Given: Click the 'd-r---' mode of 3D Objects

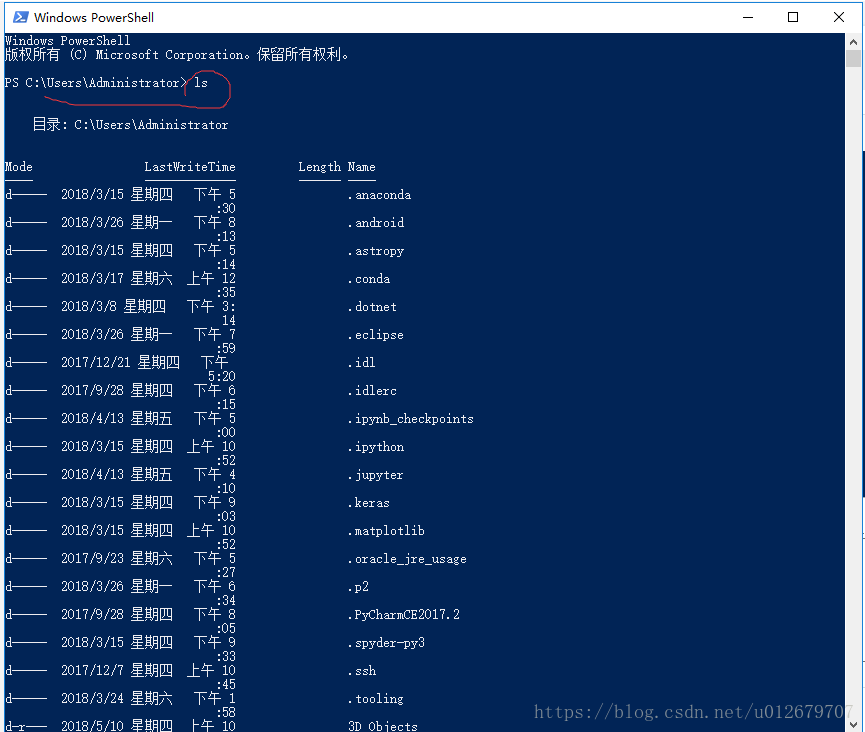Looking at the screenshot, I should pos(26,726).
